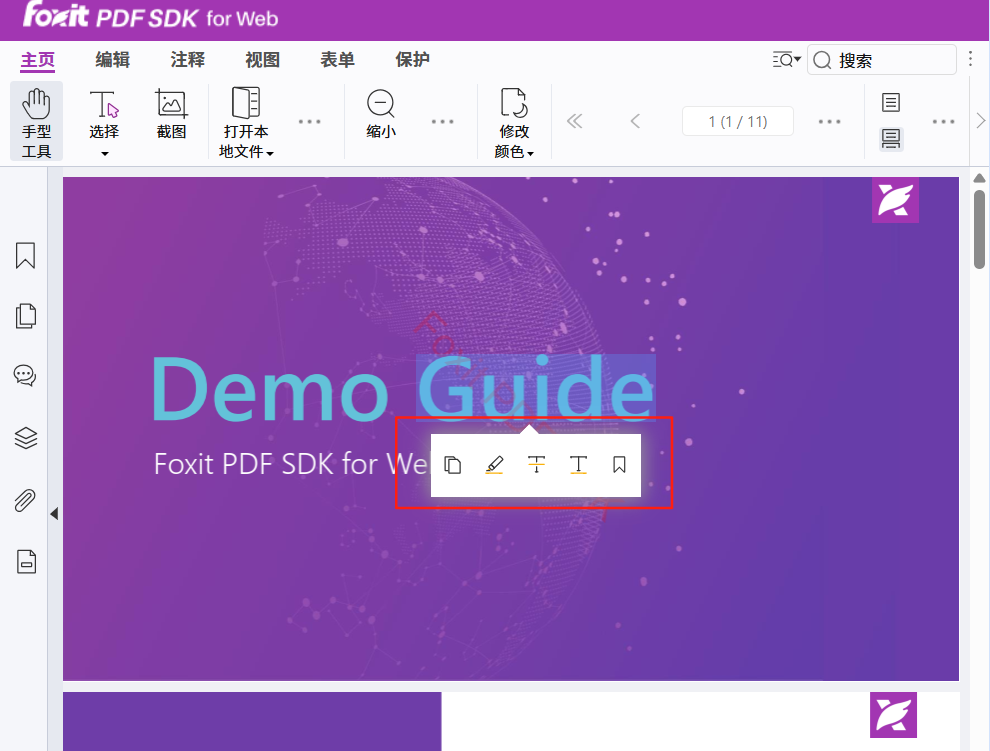Open the Bookmarks sidebar panel
The width and height of the screenshot is (990, 751).
coord(25,256)
